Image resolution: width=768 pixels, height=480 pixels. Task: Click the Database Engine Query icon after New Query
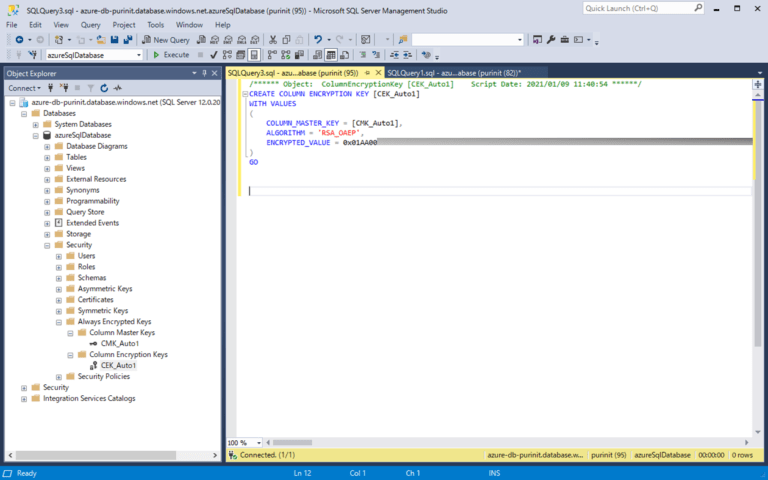201,40
